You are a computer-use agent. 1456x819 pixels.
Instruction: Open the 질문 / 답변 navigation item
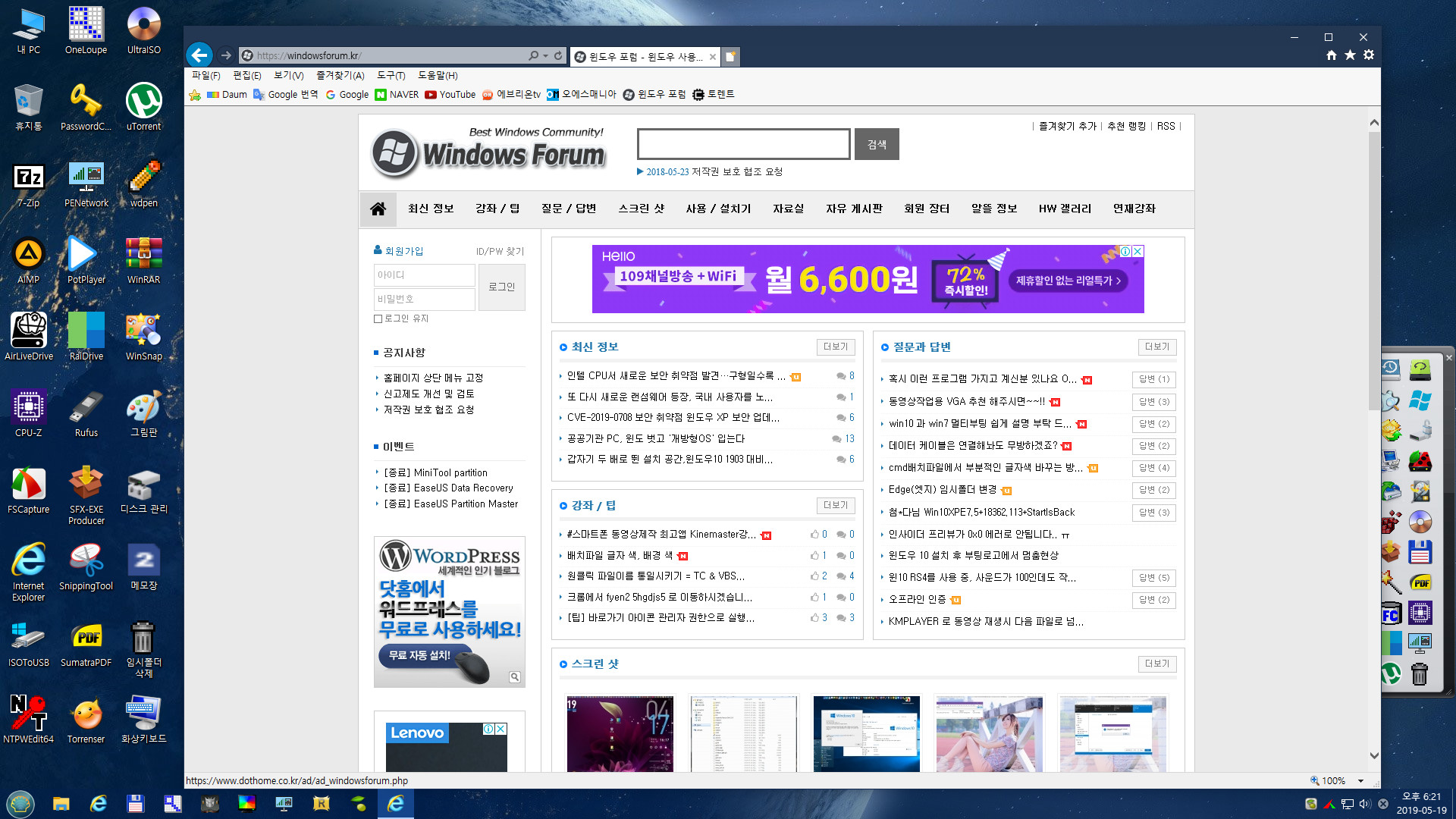point(569,209)
